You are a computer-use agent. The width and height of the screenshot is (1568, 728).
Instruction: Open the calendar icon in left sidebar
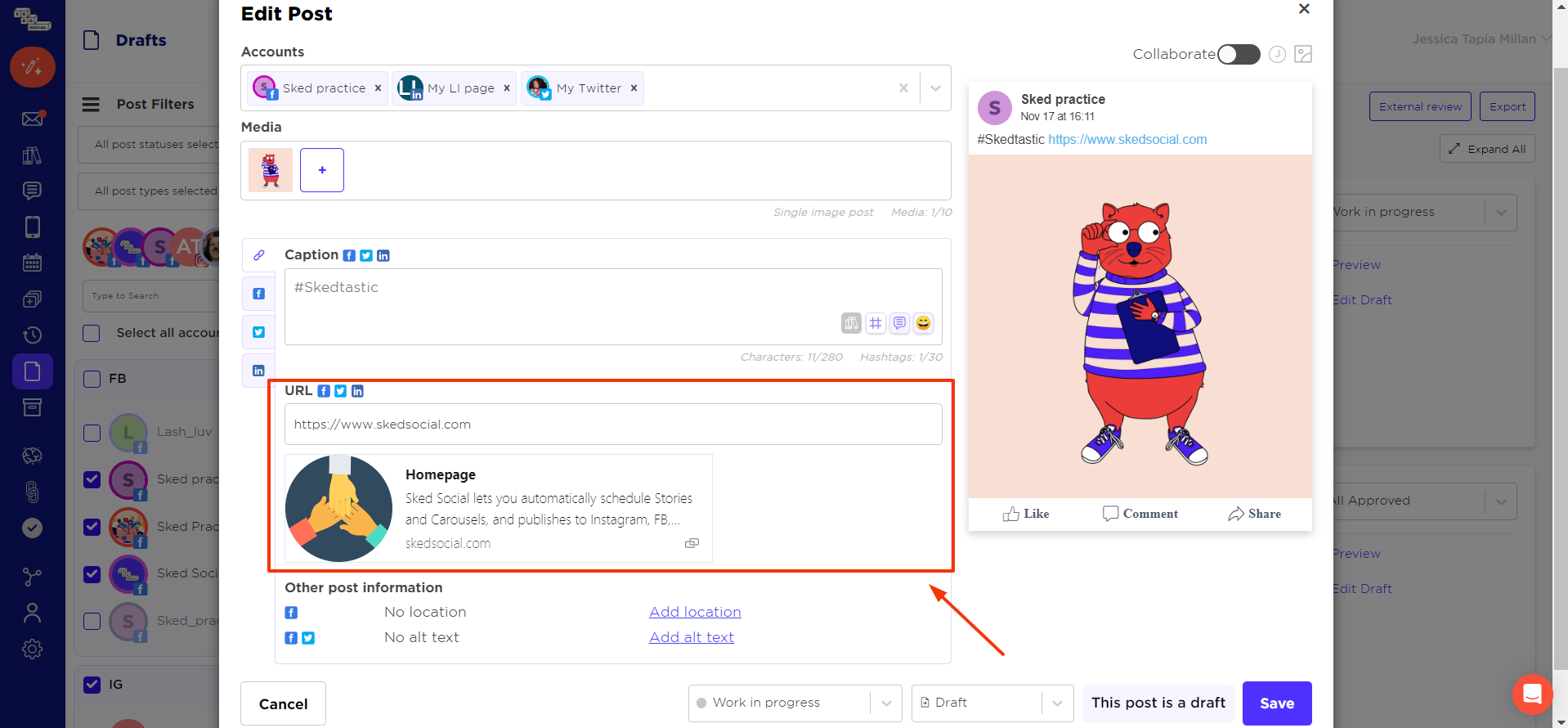point(32,263)
